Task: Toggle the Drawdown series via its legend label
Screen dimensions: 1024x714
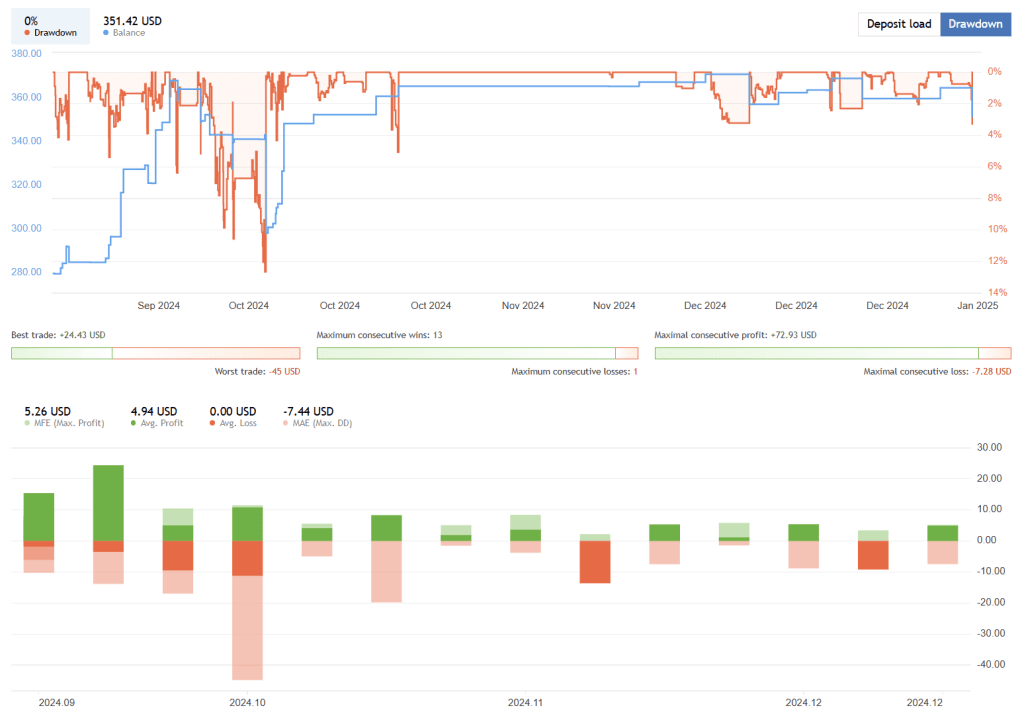Action: [57, 33]
